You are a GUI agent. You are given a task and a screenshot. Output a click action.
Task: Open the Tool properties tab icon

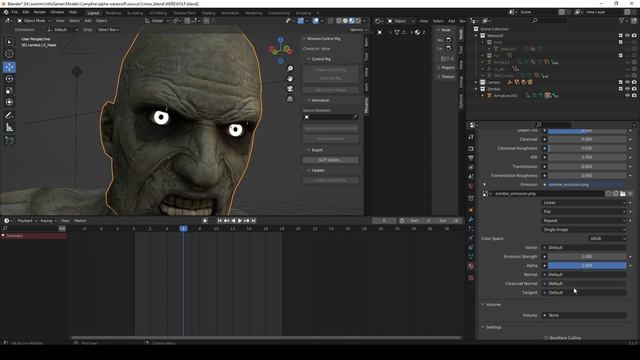[471, 137]
